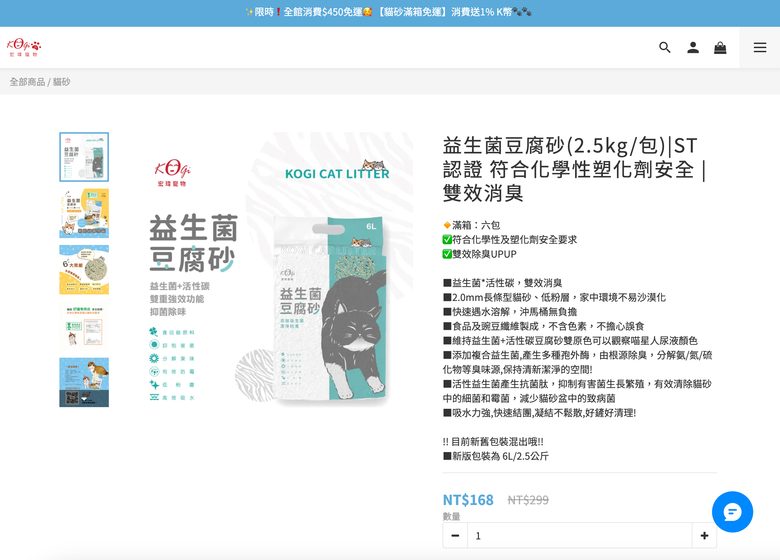
Task: Select third thumbnail showing litter granules
Action: tap(84, 270)
